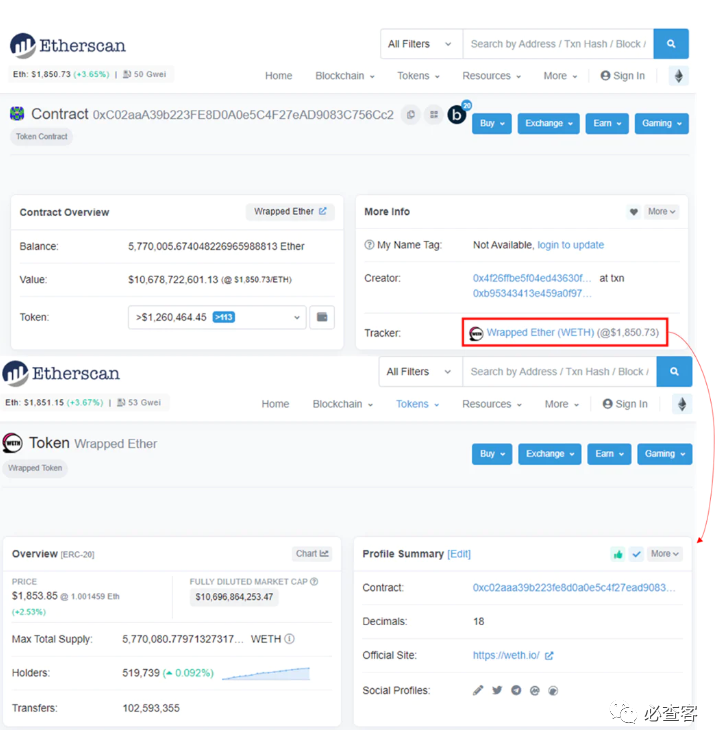
Task: Expand upper Buy dropdown button
Action: click(x=492, y=124)
